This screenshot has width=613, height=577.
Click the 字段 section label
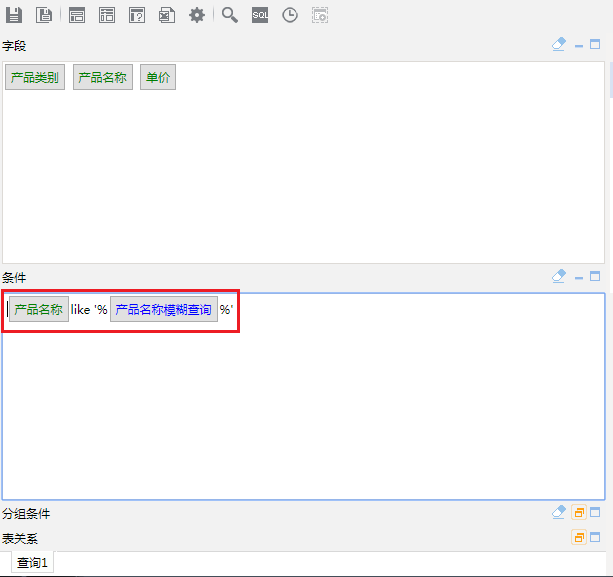tap(14, 46)
